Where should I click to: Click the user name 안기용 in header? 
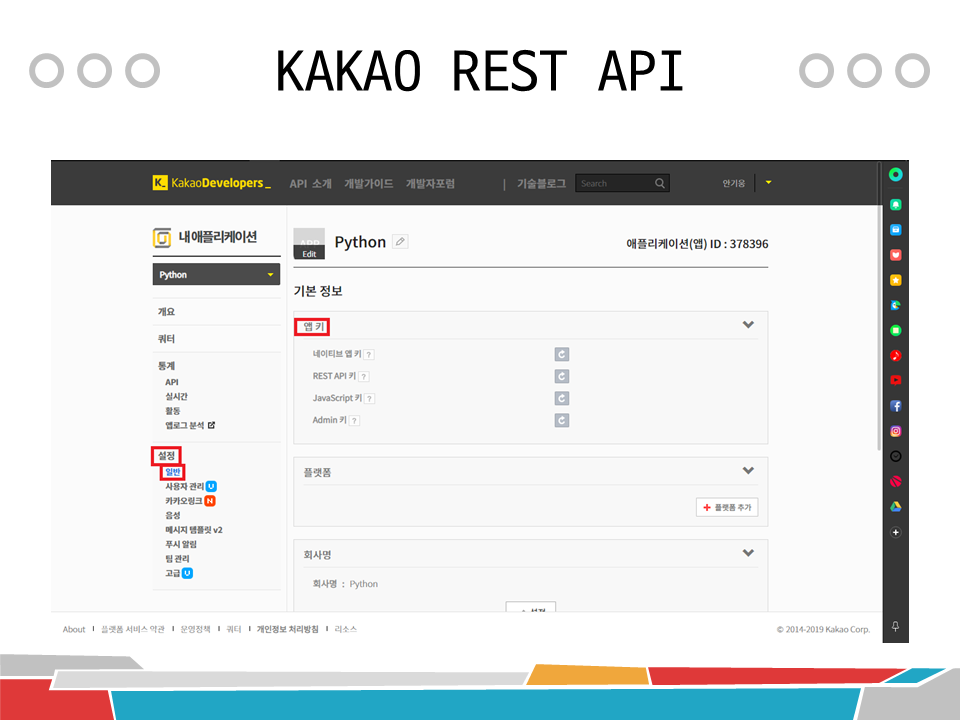[733, 183]
